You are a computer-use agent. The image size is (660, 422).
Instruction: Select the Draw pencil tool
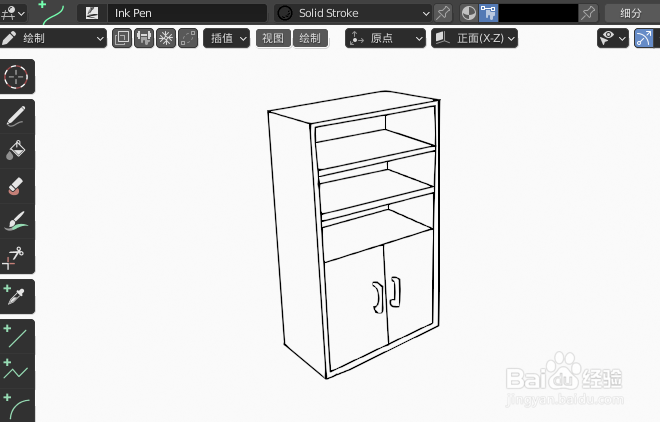click(x=17, y=117)
